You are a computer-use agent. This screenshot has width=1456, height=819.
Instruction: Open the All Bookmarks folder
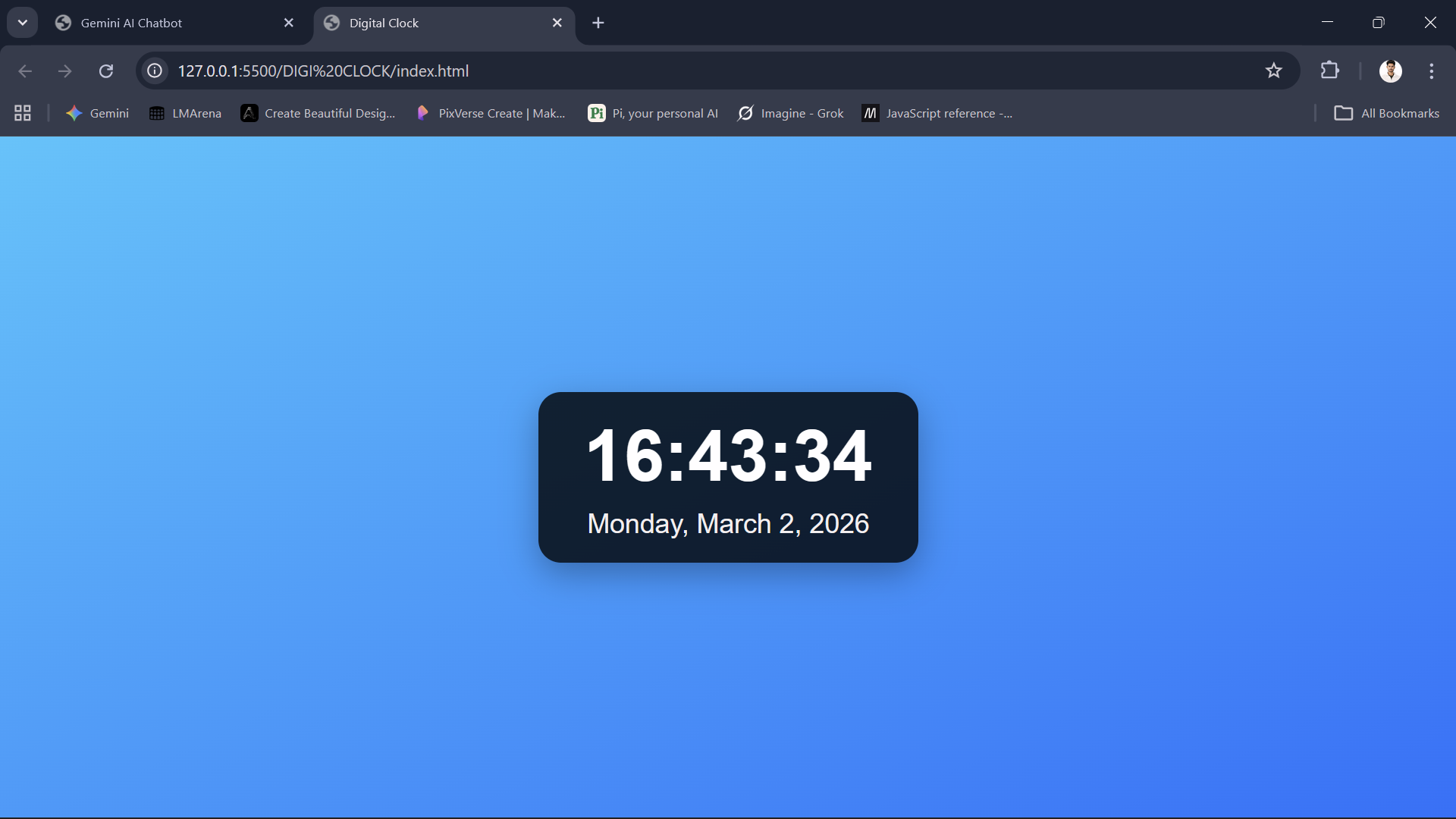[x=1387, y=113]
